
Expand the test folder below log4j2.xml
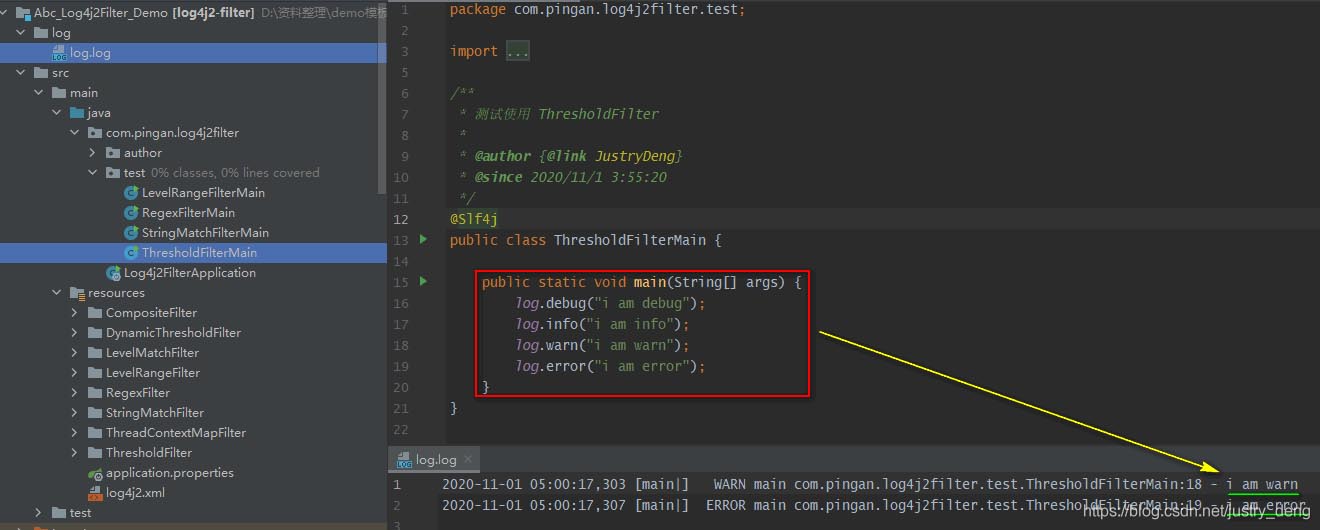(x=38, y=513)
